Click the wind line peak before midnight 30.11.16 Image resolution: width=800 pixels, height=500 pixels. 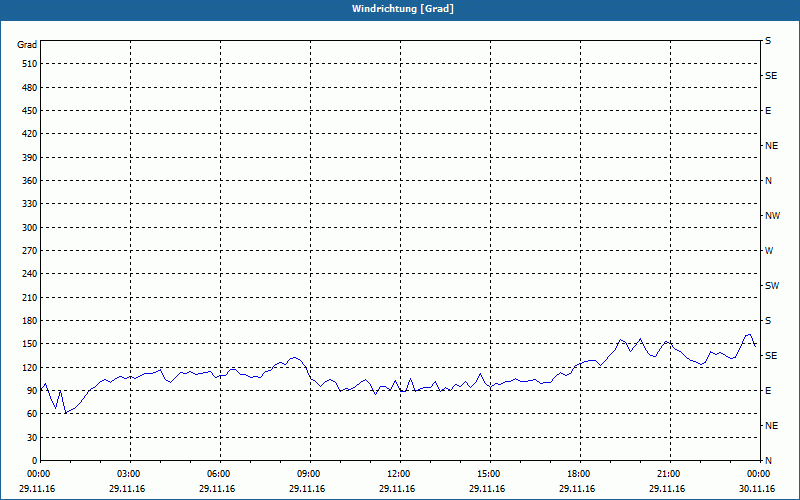point(749,335)
